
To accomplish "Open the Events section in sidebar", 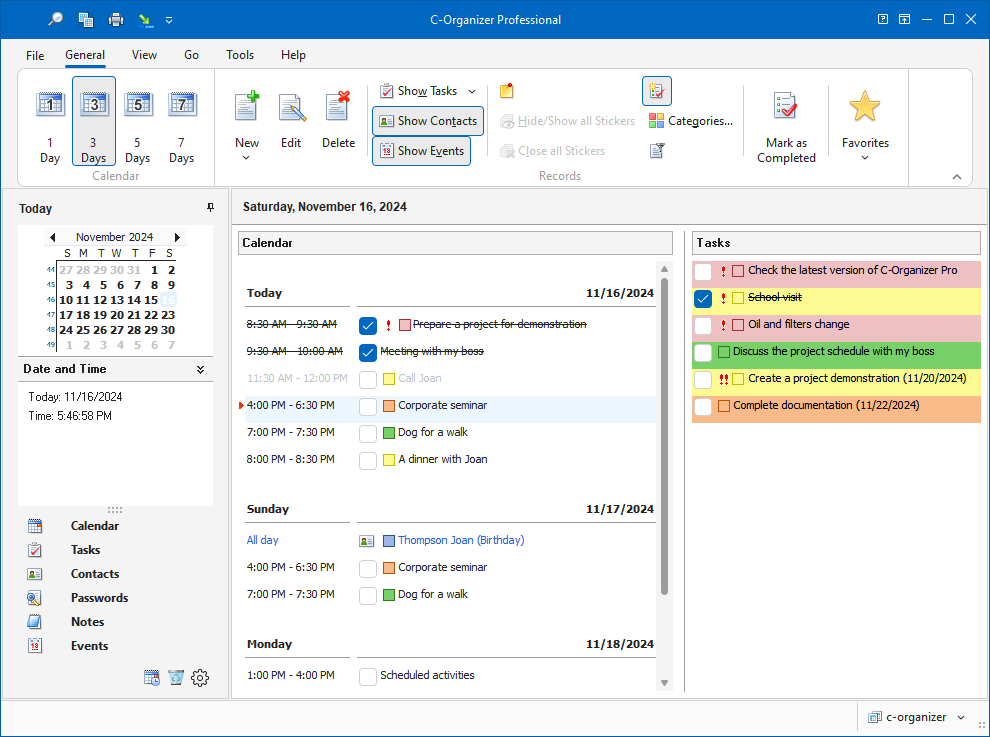I will click(x=89, y=645).
